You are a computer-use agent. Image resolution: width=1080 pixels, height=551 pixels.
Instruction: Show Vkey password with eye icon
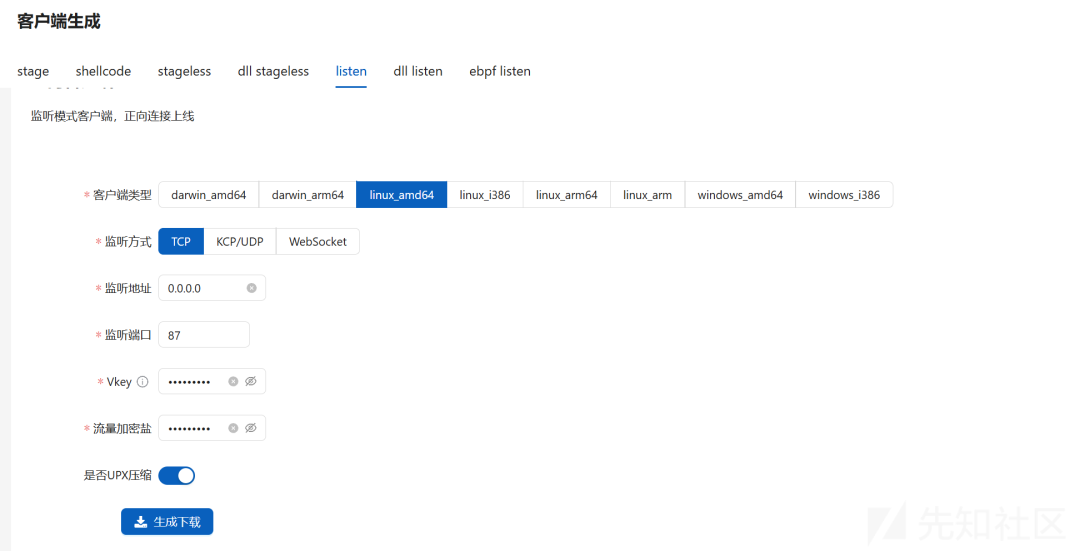point(251,381)
